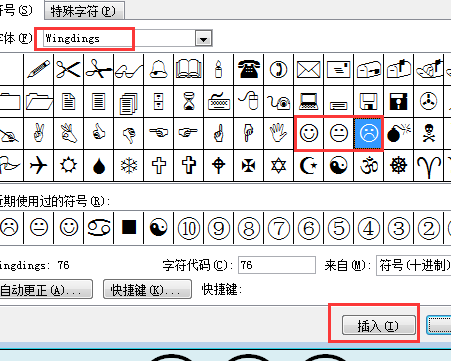Pick the closed folder symbol
Screen dimensions: 451x361
pos(10,101)
